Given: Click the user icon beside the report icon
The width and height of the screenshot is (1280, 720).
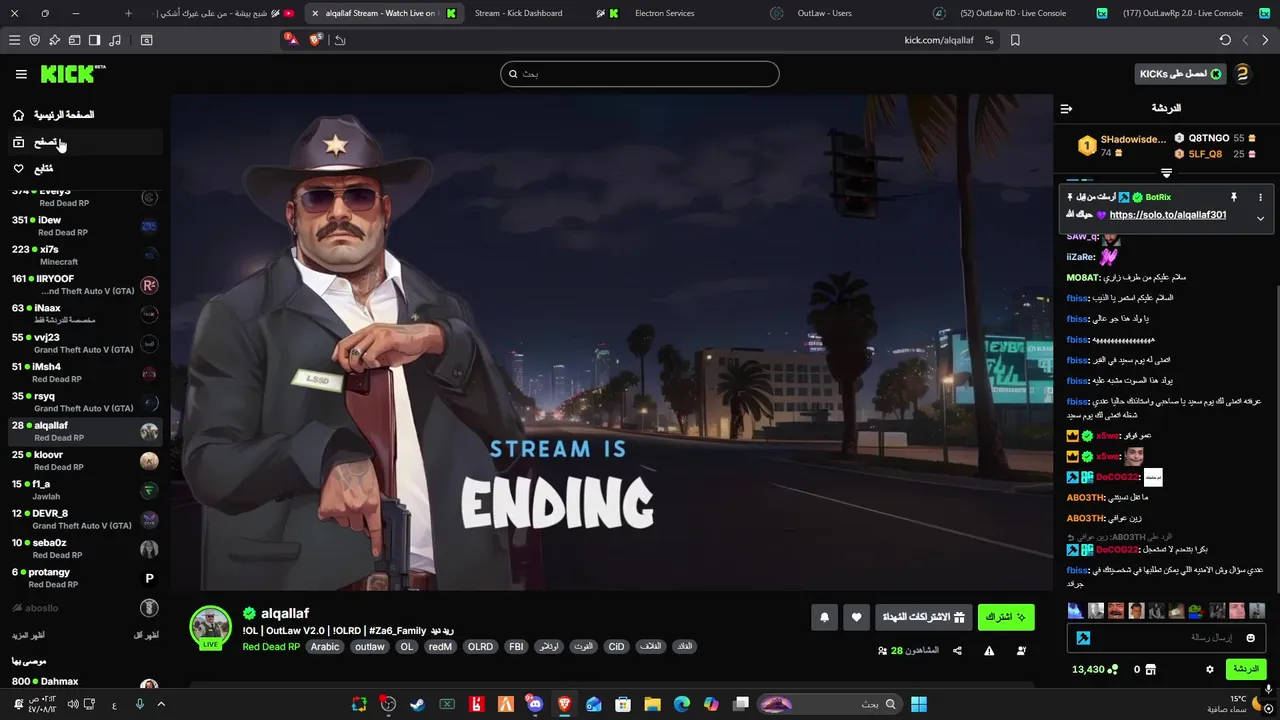Looking at the screenshot, I should [x=1021, y=651].
